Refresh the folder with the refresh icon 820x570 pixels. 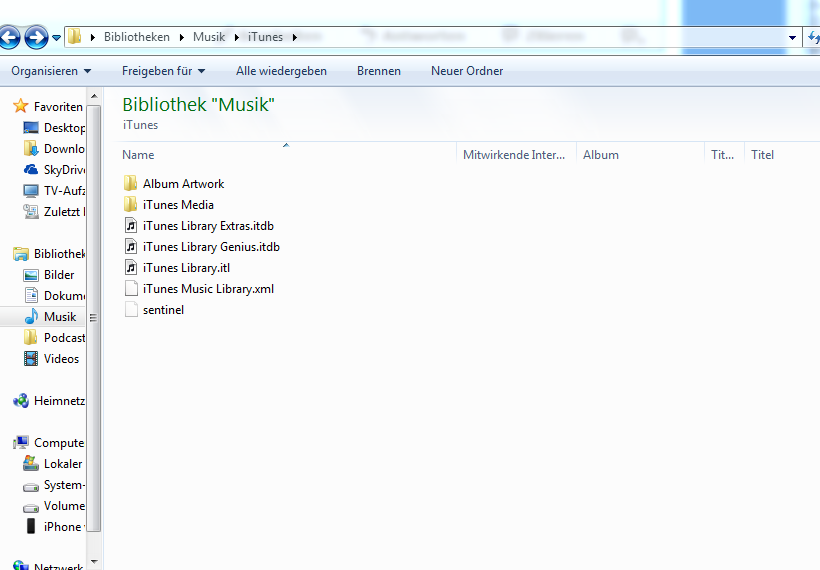tap(813, 37)
